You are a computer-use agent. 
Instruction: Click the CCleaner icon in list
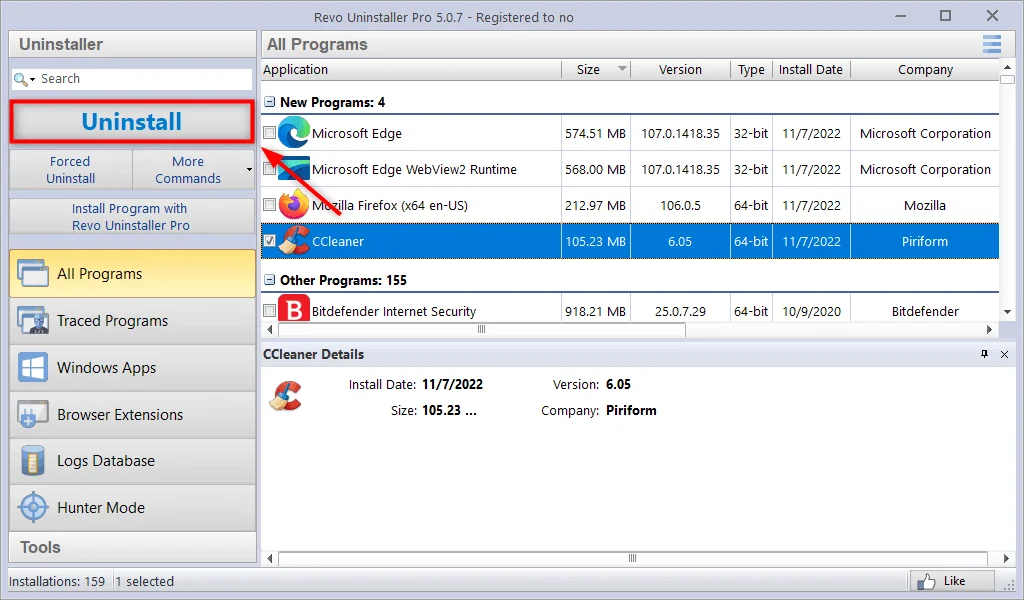293,240
